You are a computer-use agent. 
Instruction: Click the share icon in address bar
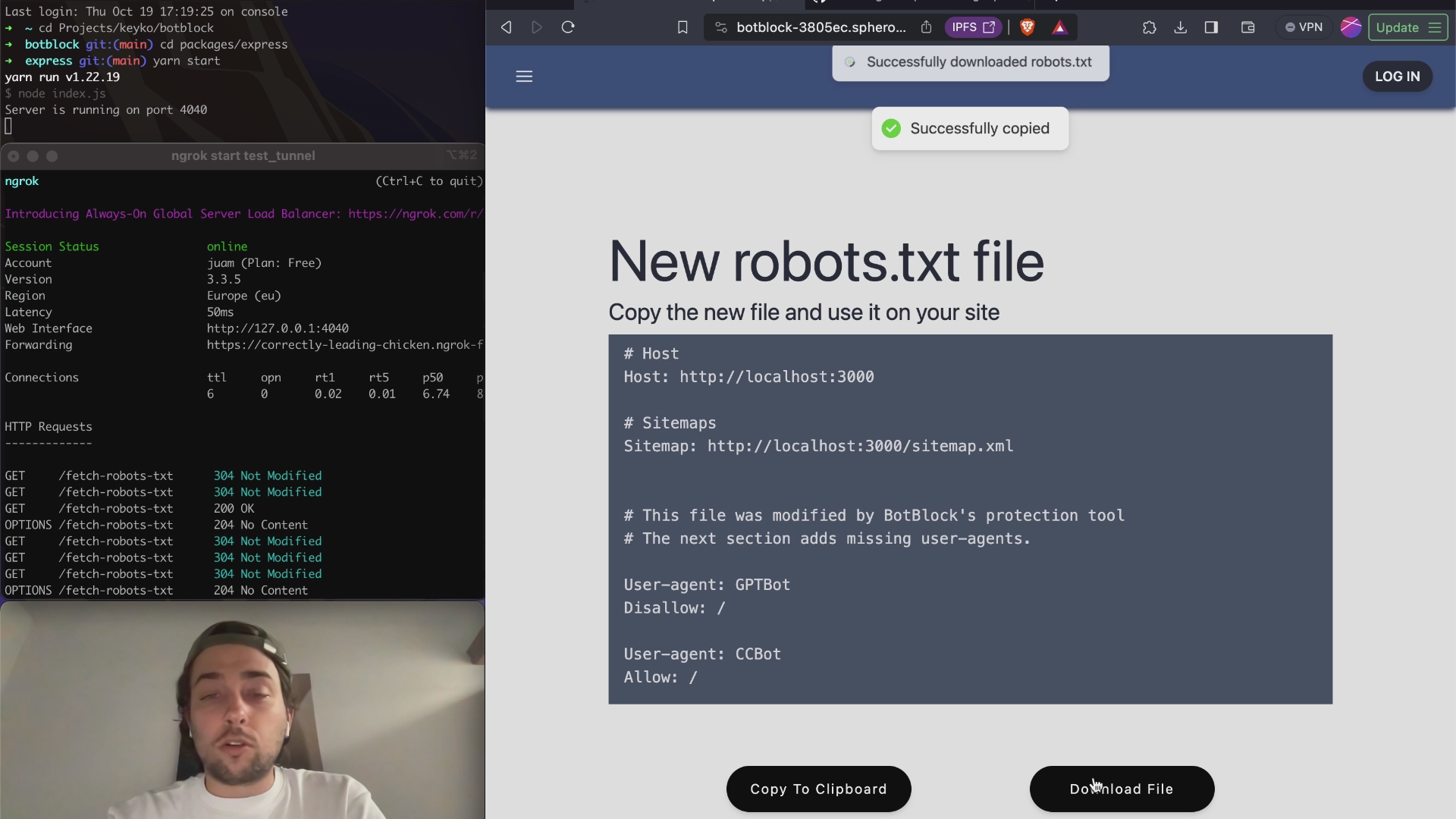point(927,27)
